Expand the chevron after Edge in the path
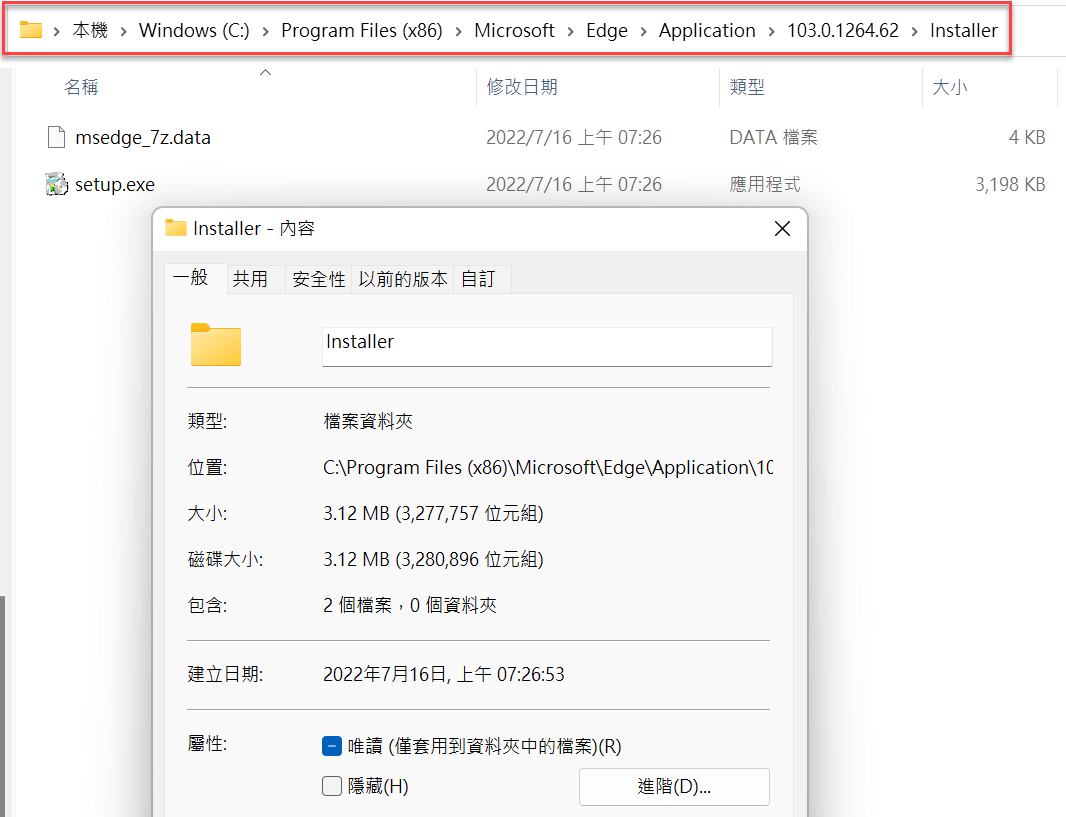 643,31
